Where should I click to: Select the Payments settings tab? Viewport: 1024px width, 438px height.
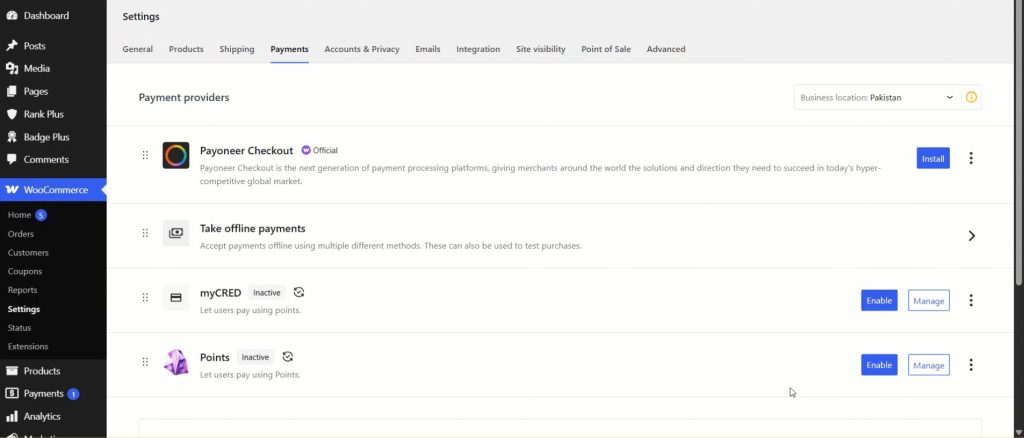tap(289, 49)
